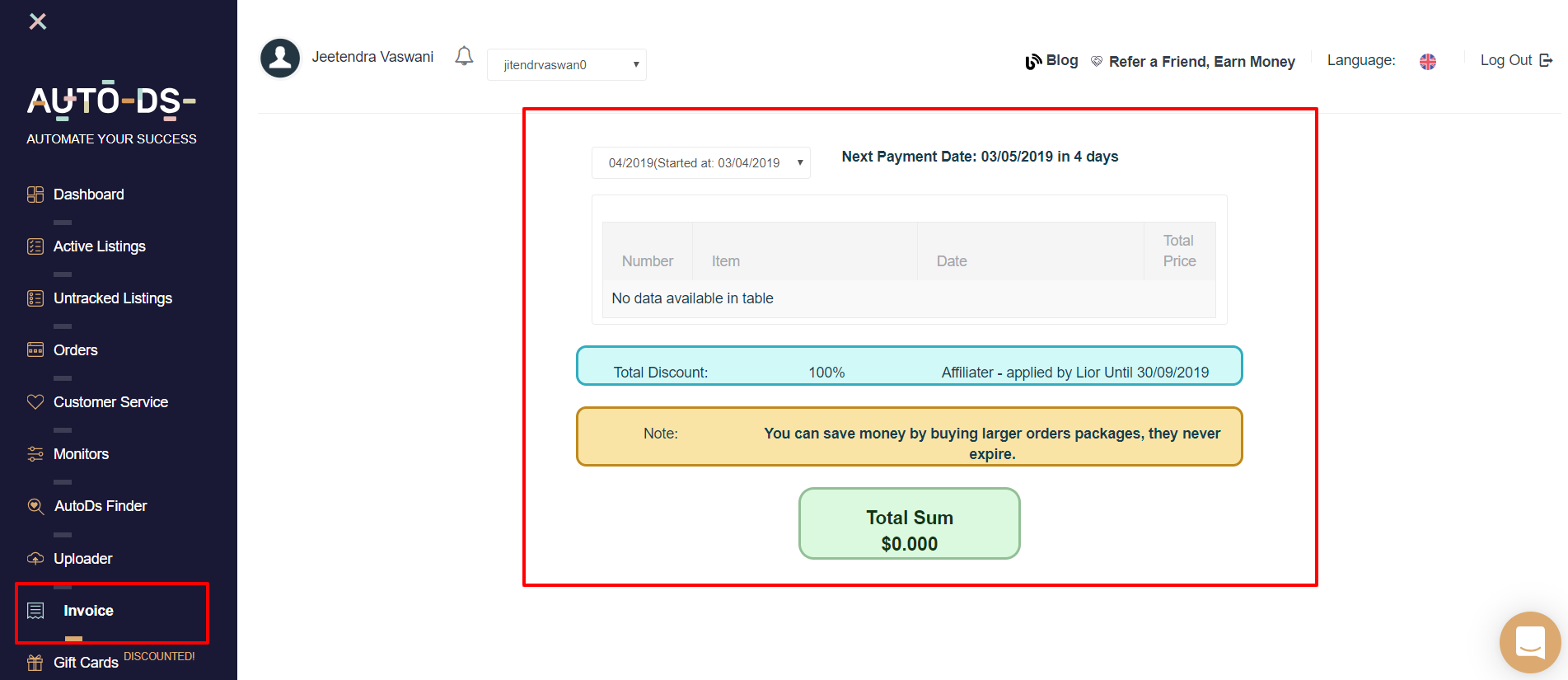Click the Monitors sliders icon
The height and width of the screenshot is (680, 1568).
(35, 454)
